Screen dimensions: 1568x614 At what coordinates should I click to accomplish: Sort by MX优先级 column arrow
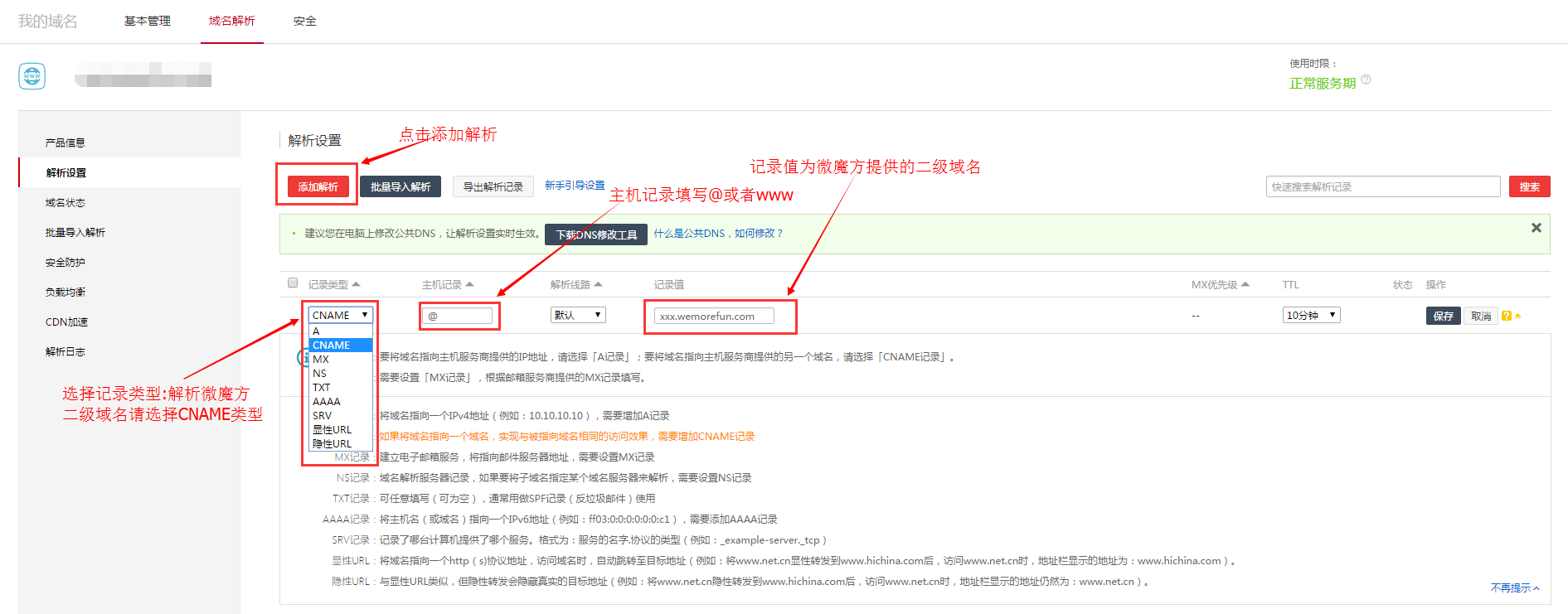[1245, 284]
